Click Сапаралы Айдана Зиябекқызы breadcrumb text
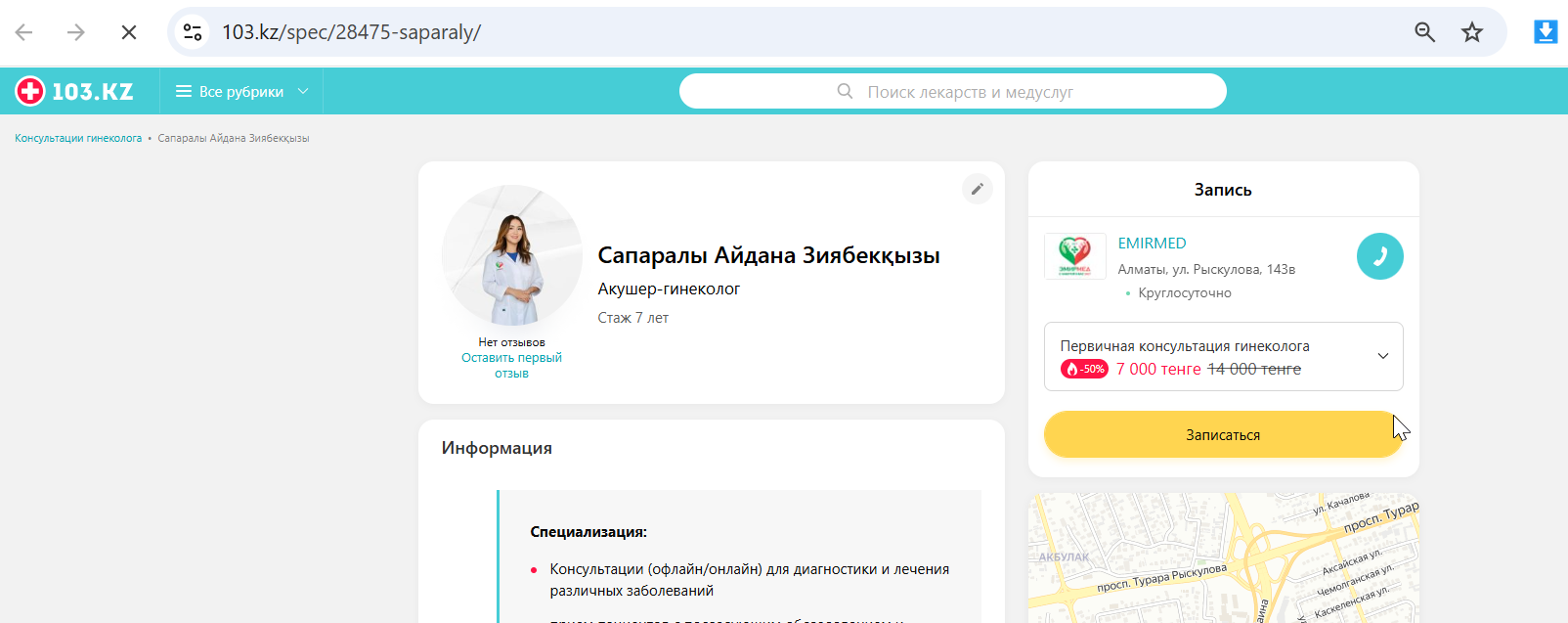This screenshot has height=623, width=1568. 234,138
